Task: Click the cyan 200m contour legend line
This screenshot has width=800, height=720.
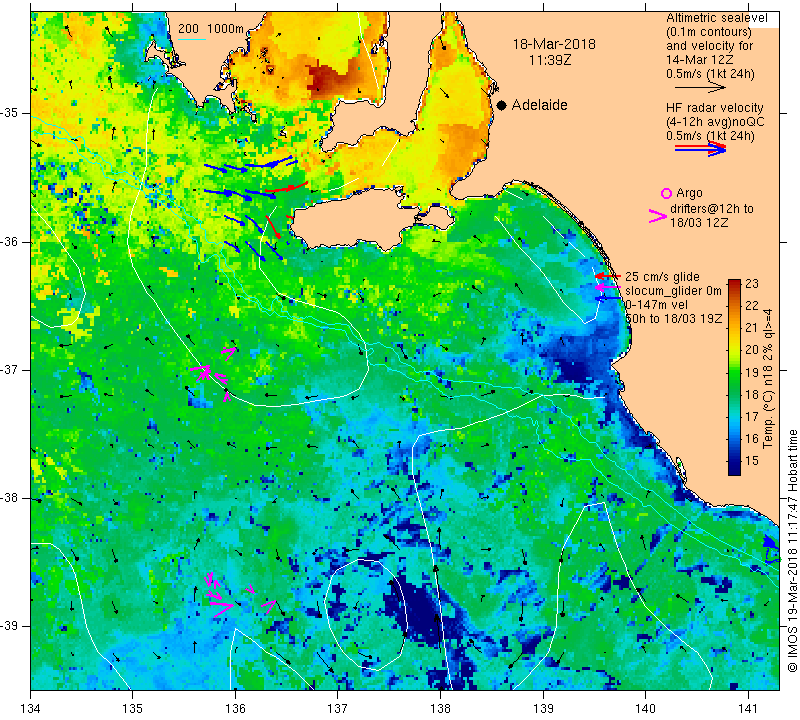Action: click(192, 39)
